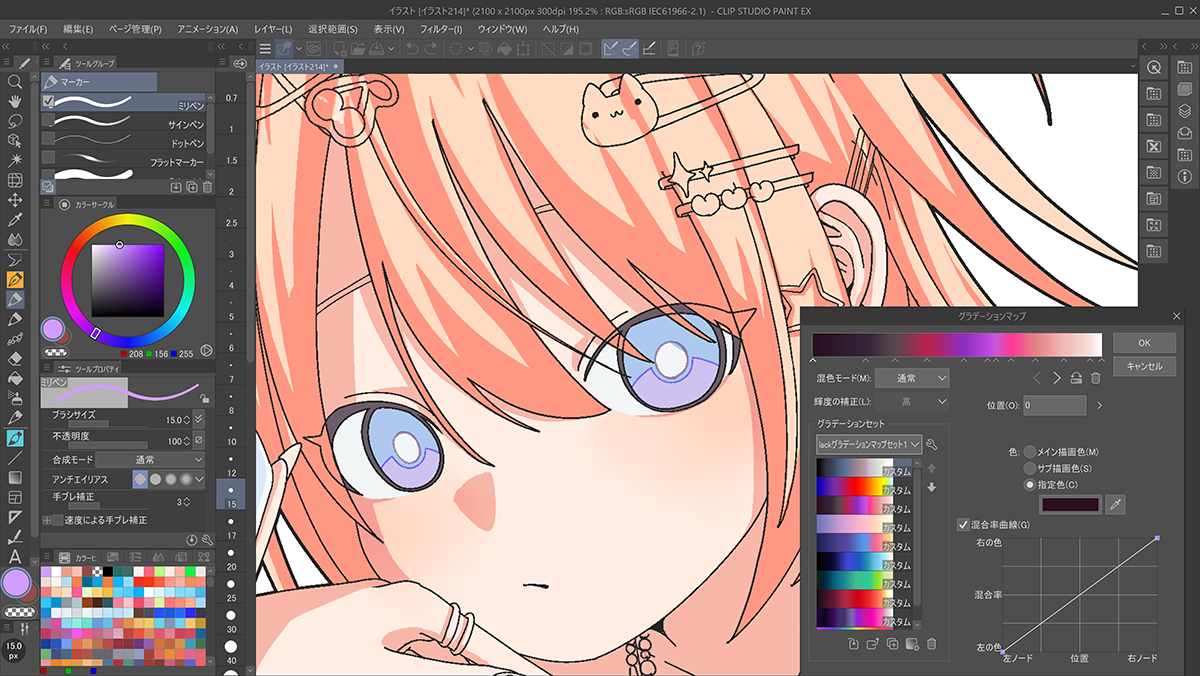Open the フィルター menu

(441, 29)
